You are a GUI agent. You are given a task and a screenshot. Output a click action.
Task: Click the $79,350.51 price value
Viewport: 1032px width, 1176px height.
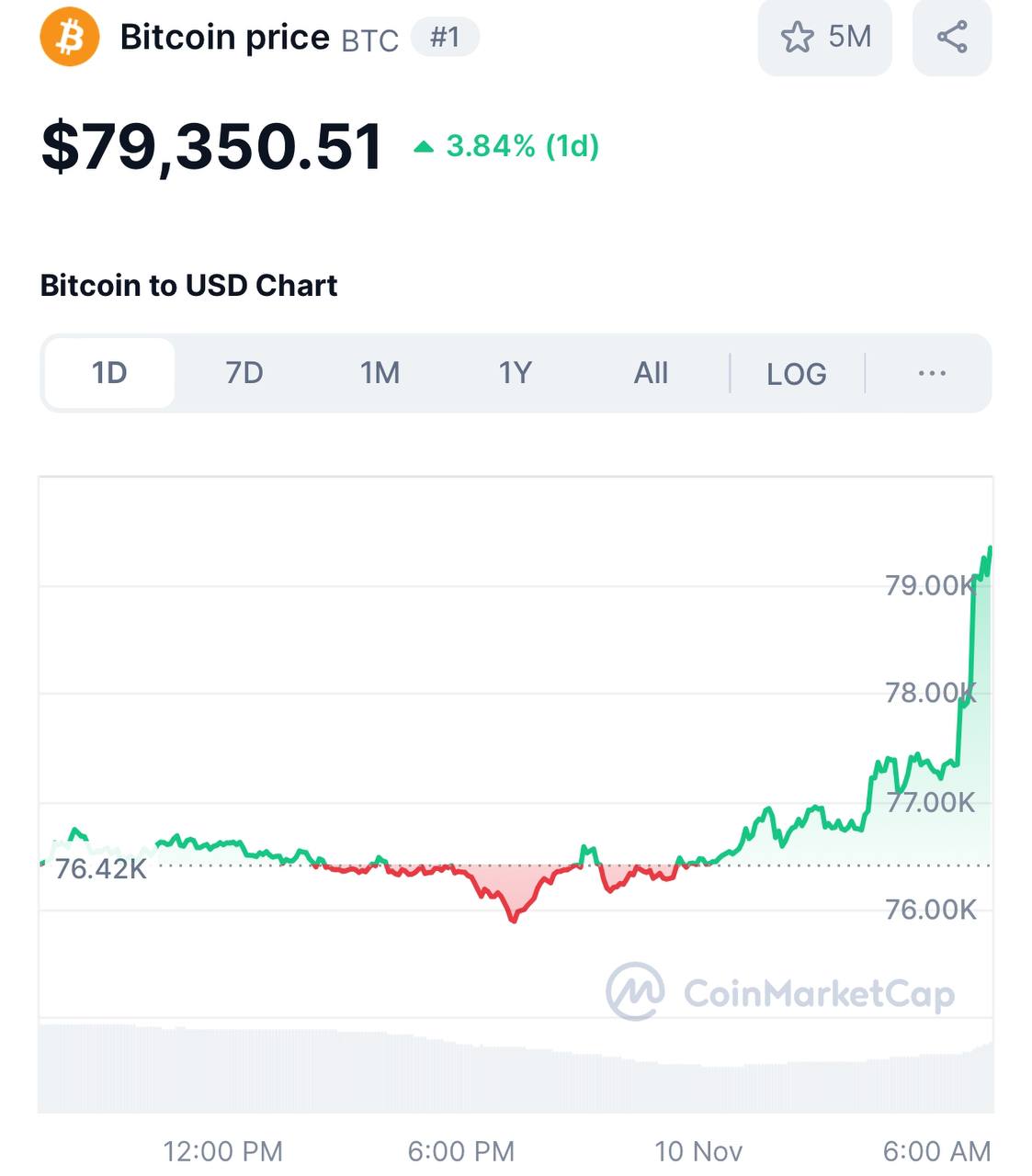[x=212, y=147]
